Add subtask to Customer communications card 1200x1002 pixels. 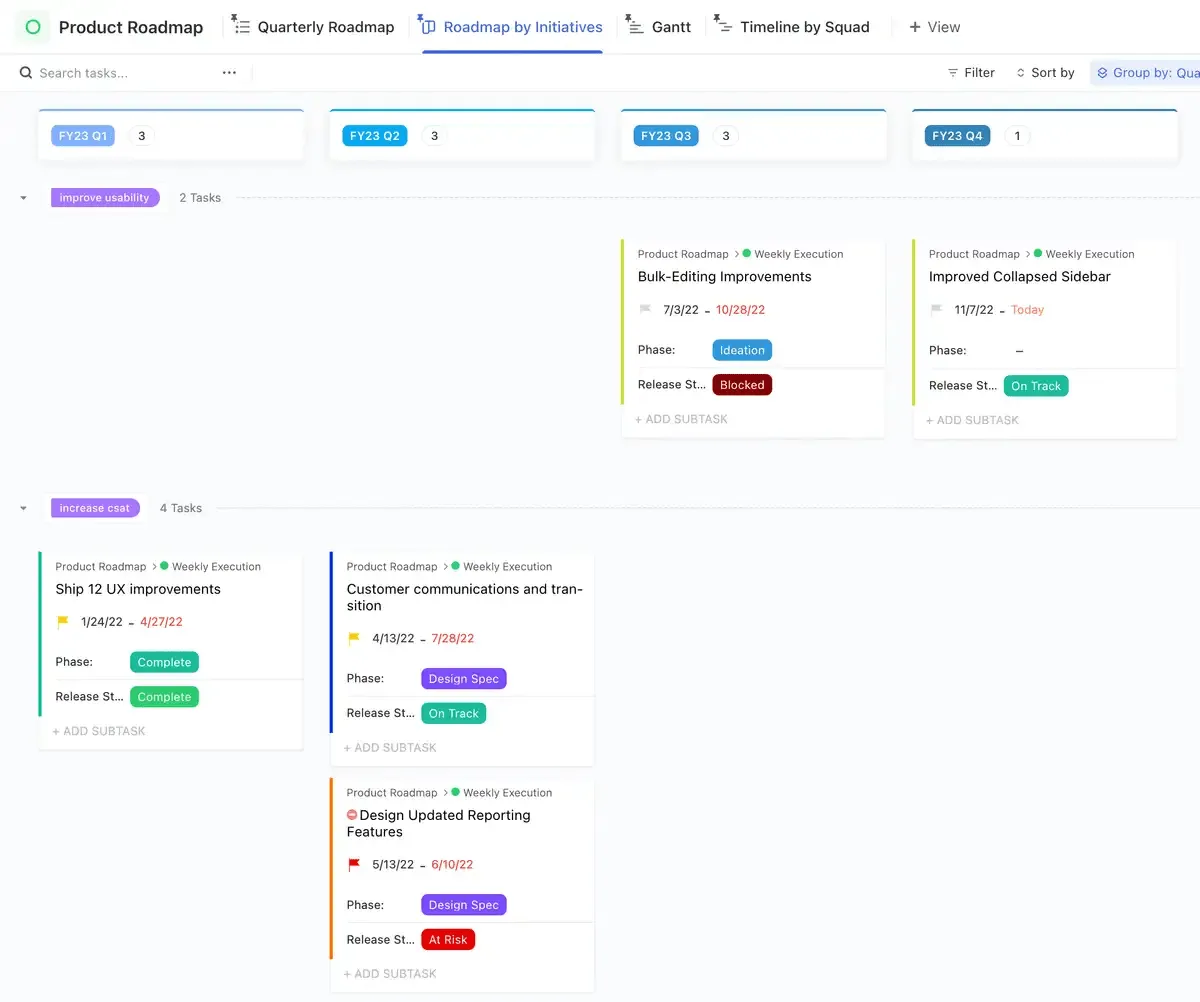(x=390, y=748)
